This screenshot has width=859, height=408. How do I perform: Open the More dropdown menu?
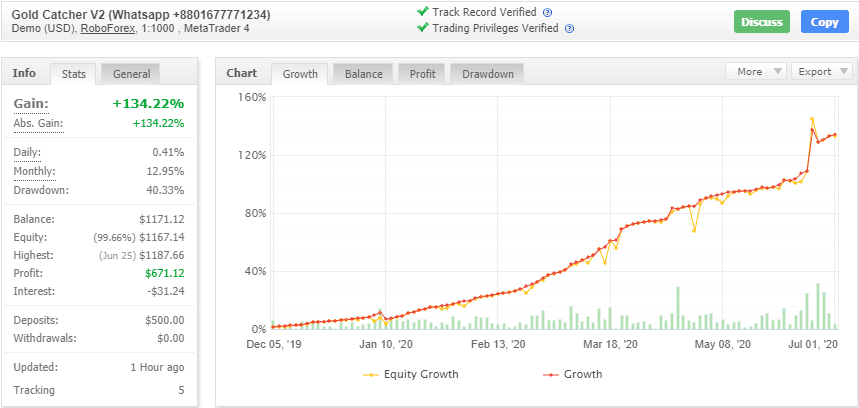click(756, 72)
